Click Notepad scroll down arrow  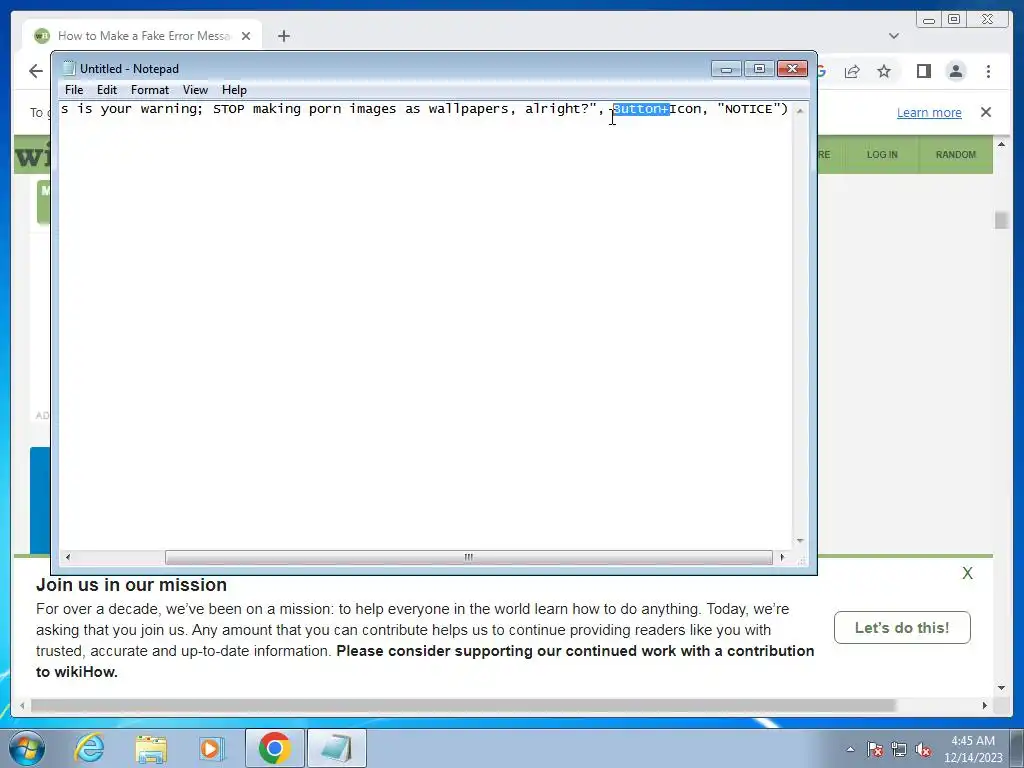tap(800, 541)
